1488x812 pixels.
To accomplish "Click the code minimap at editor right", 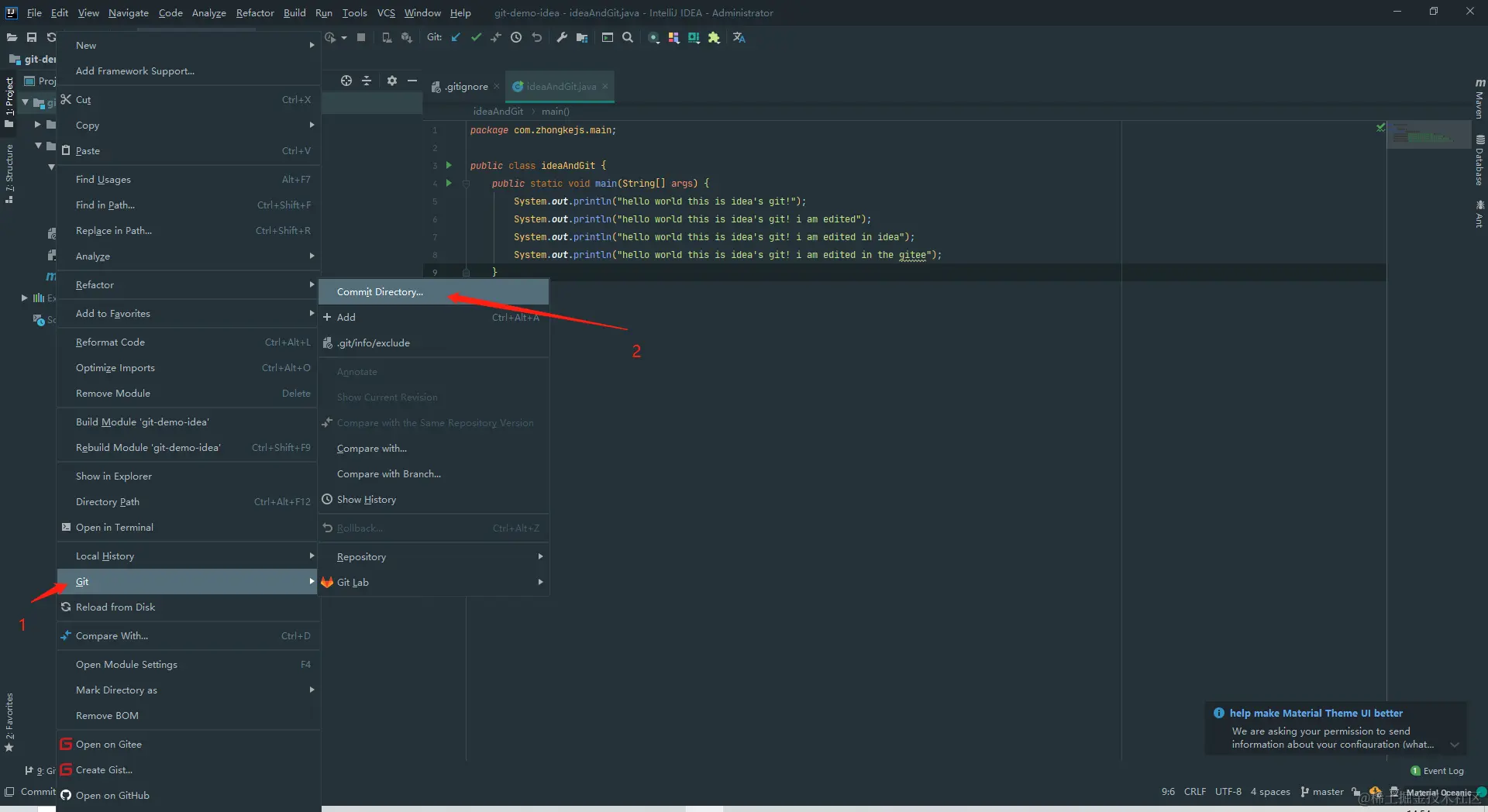I will point(1428,136).
